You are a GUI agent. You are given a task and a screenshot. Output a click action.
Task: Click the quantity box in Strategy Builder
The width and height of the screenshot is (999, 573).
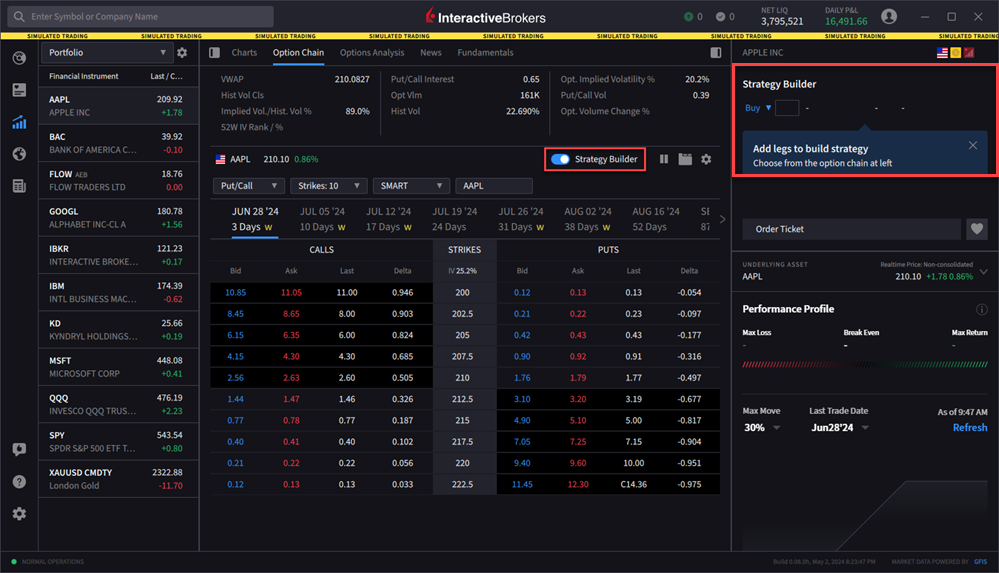(x=787, y=108)
